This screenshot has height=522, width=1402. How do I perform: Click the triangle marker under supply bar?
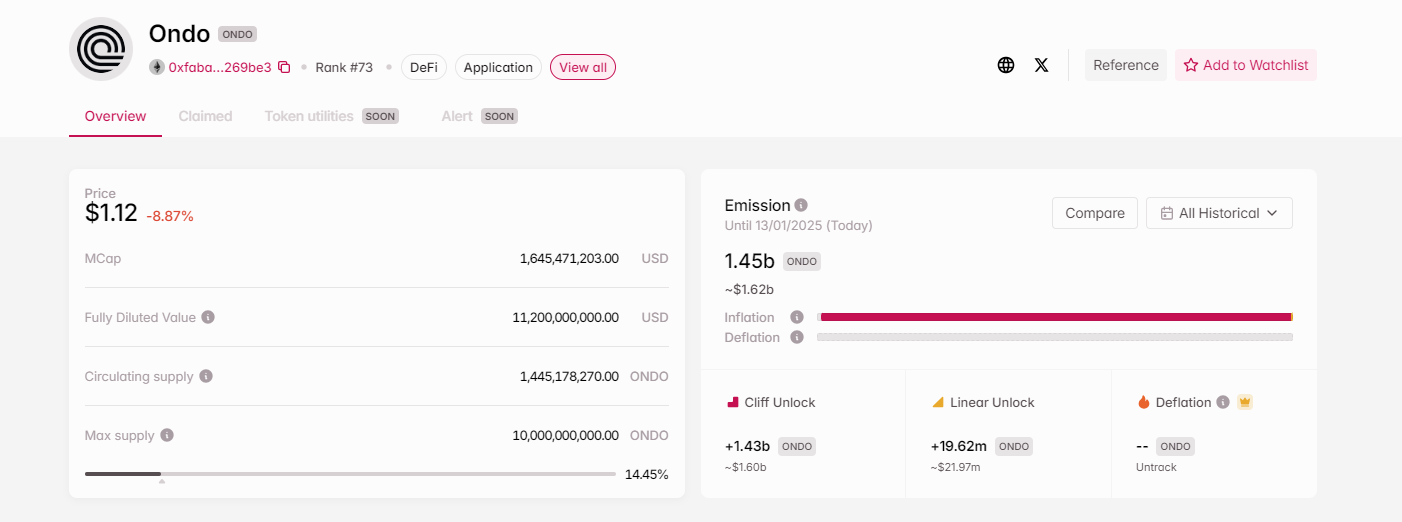point(161,482)
